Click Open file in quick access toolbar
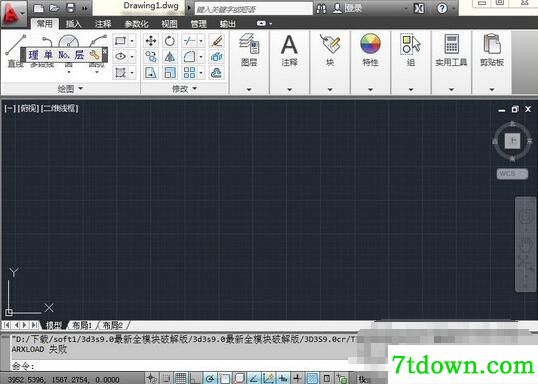Viewport: 538px width, 384px height. [x=54, y=8]
